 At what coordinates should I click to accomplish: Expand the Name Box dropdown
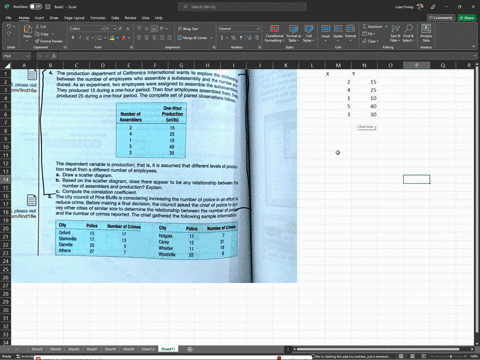point(28,56)
